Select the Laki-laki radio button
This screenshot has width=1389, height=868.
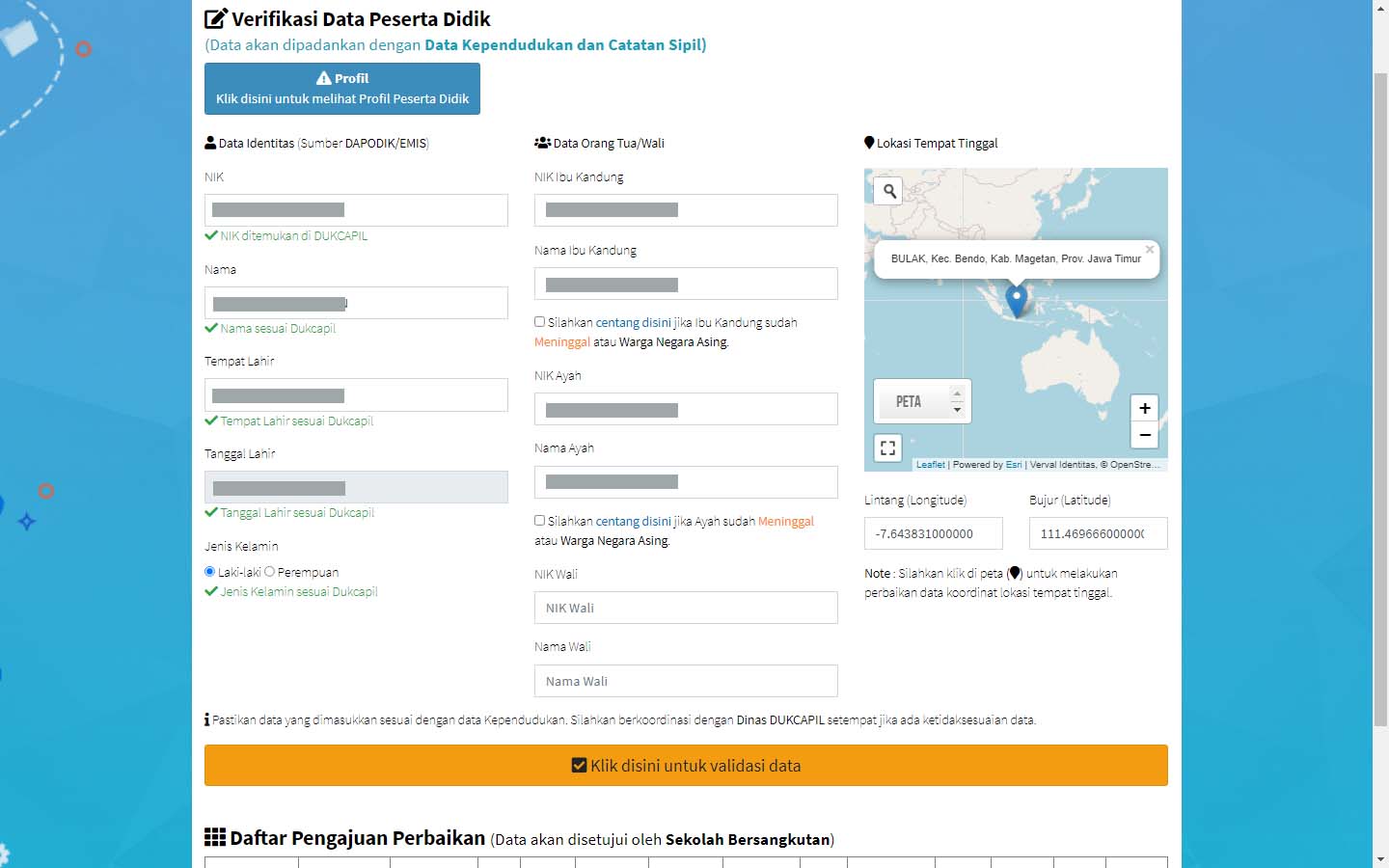pos(209,572)
